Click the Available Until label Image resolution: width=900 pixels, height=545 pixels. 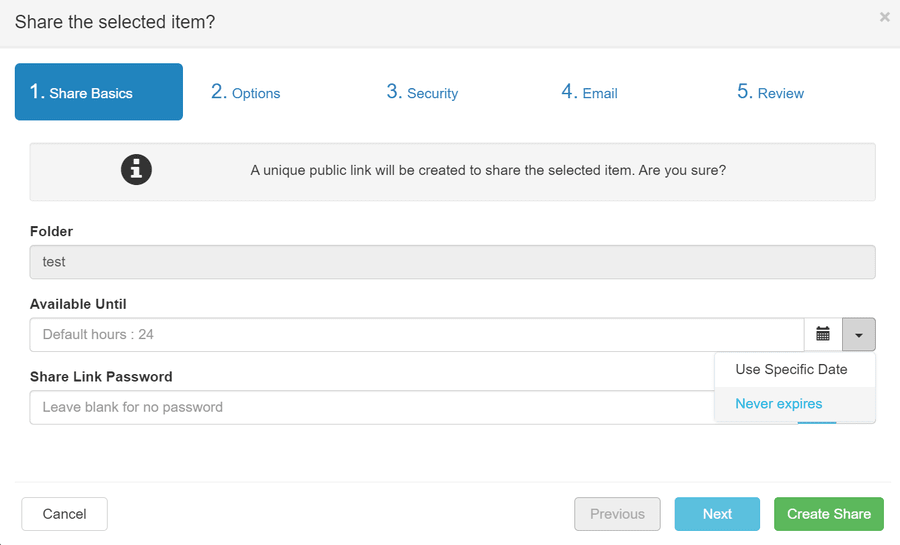tap(78, 304)
